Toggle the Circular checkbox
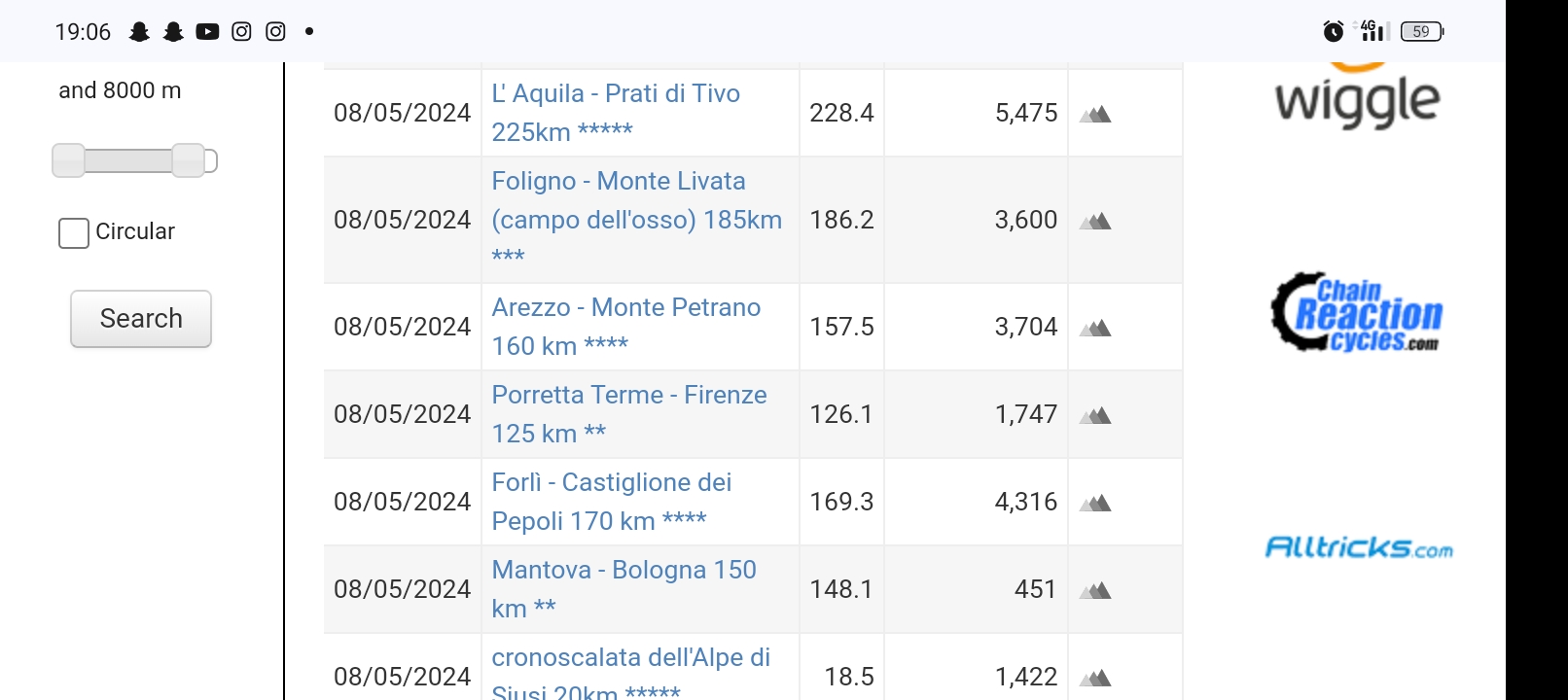This screenshot has height=700, width=1568. pyautogui.click(x=74, y=233)
